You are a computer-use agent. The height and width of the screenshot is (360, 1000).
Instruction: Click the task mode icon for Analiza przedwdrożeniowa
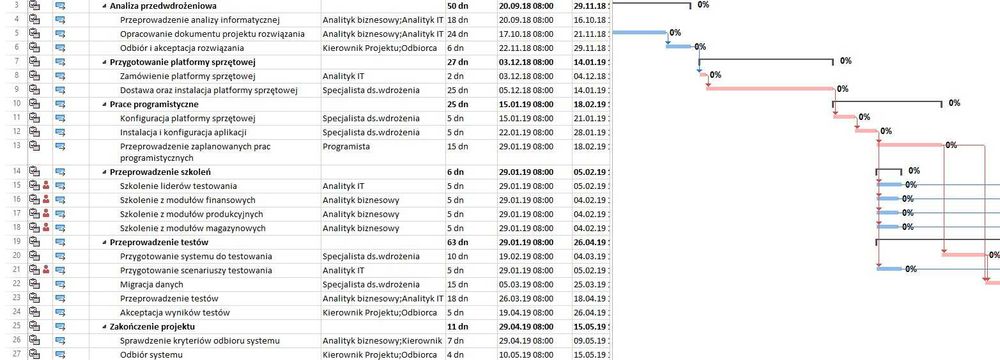click(x=61, y=6)
